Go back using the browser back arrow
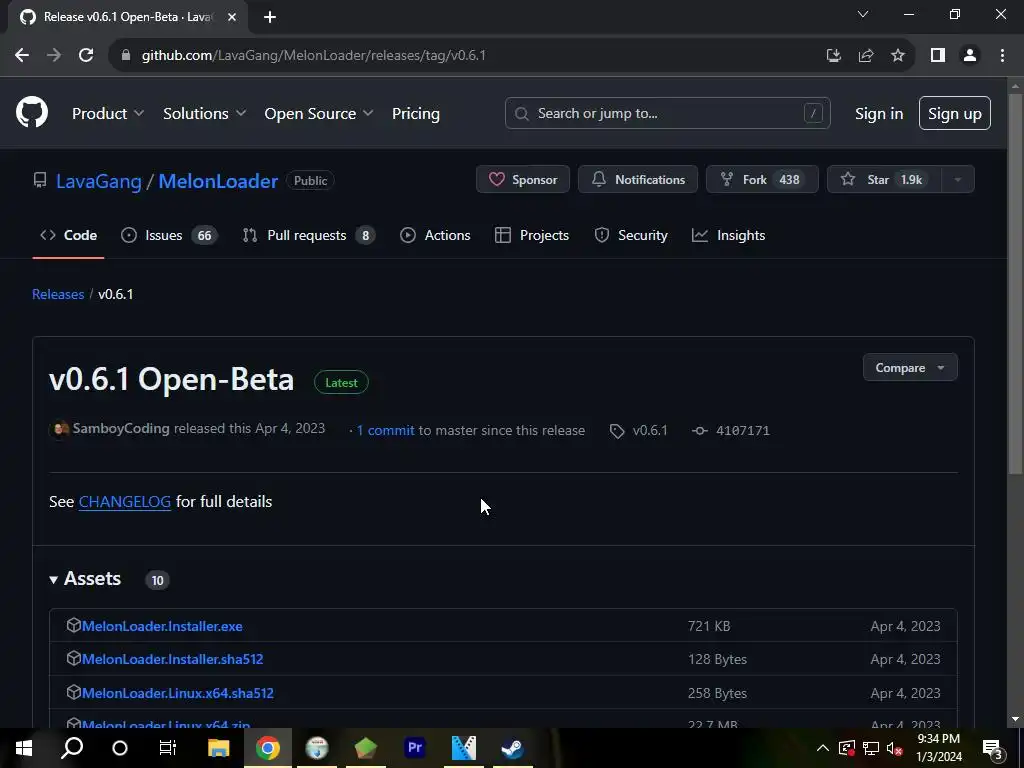 point(22,55)
